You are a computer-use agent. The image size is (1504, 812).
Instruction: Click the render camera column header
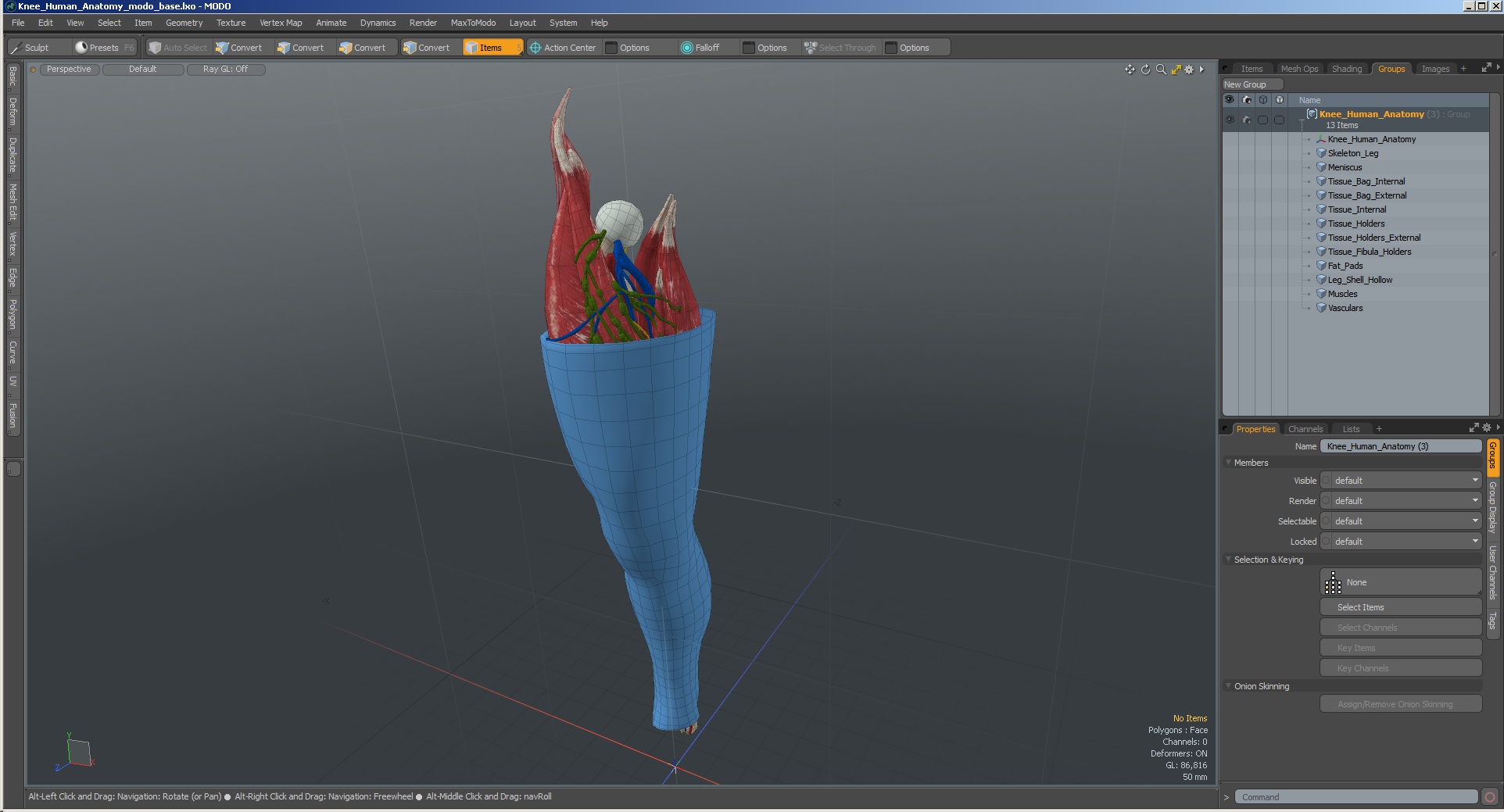(x=1247, y=100)
